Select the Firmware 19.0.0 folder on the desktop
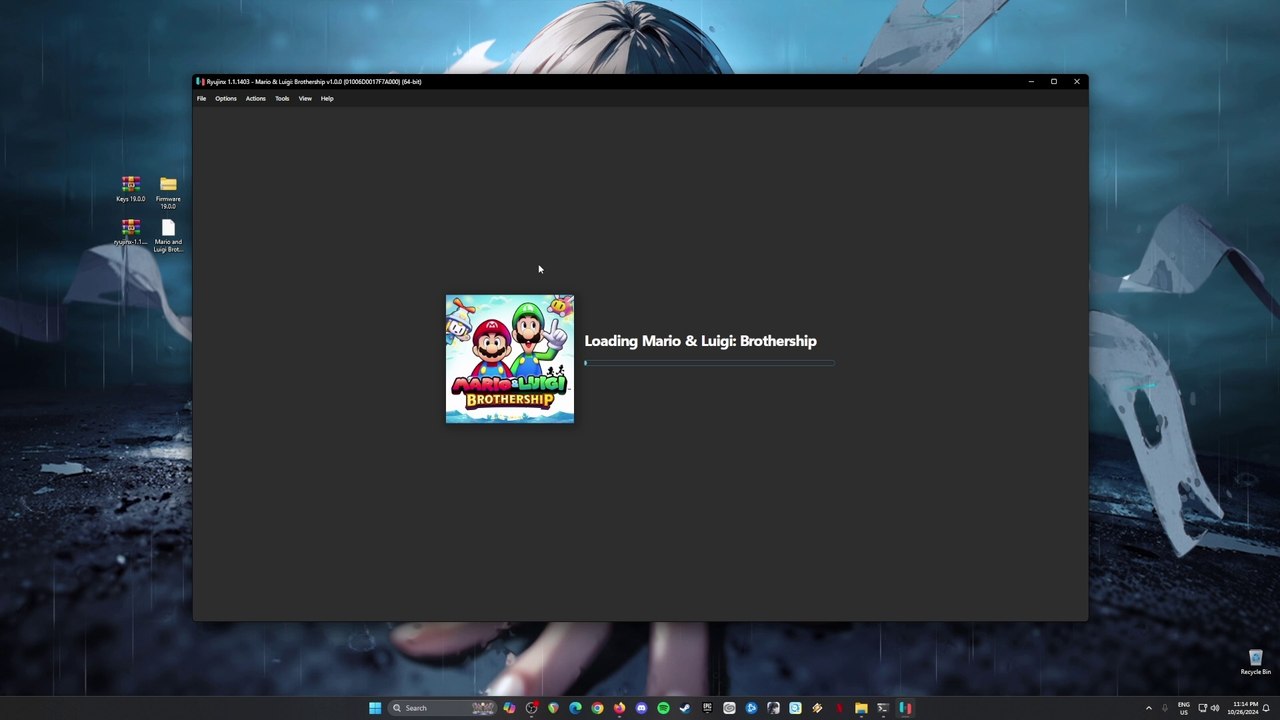The image size is (1280, 720). pyautogui.click(x=168, y=192)
